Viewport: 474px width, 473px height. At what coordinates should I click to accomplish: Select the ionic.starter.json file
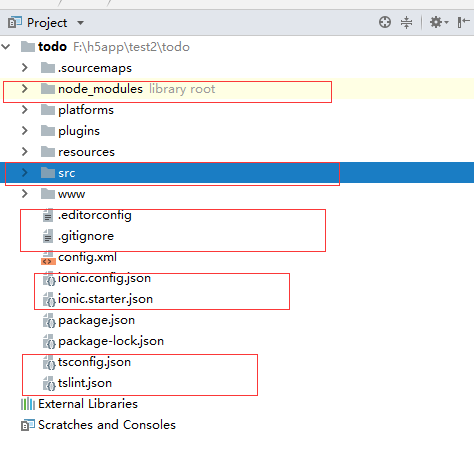point(105,299)
